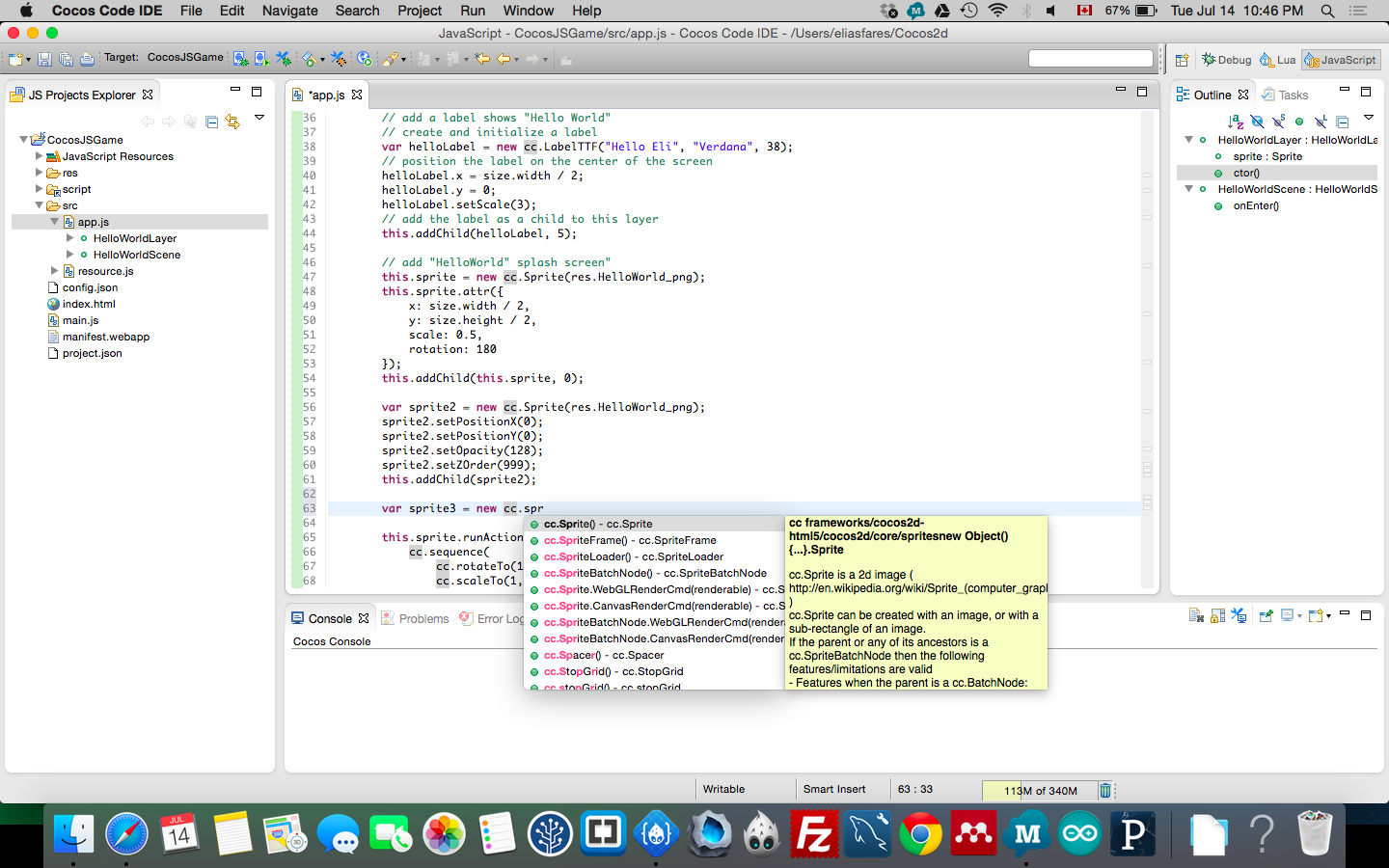
Task: Click the Clear Console icon
Action: (x=1196, y=616)
